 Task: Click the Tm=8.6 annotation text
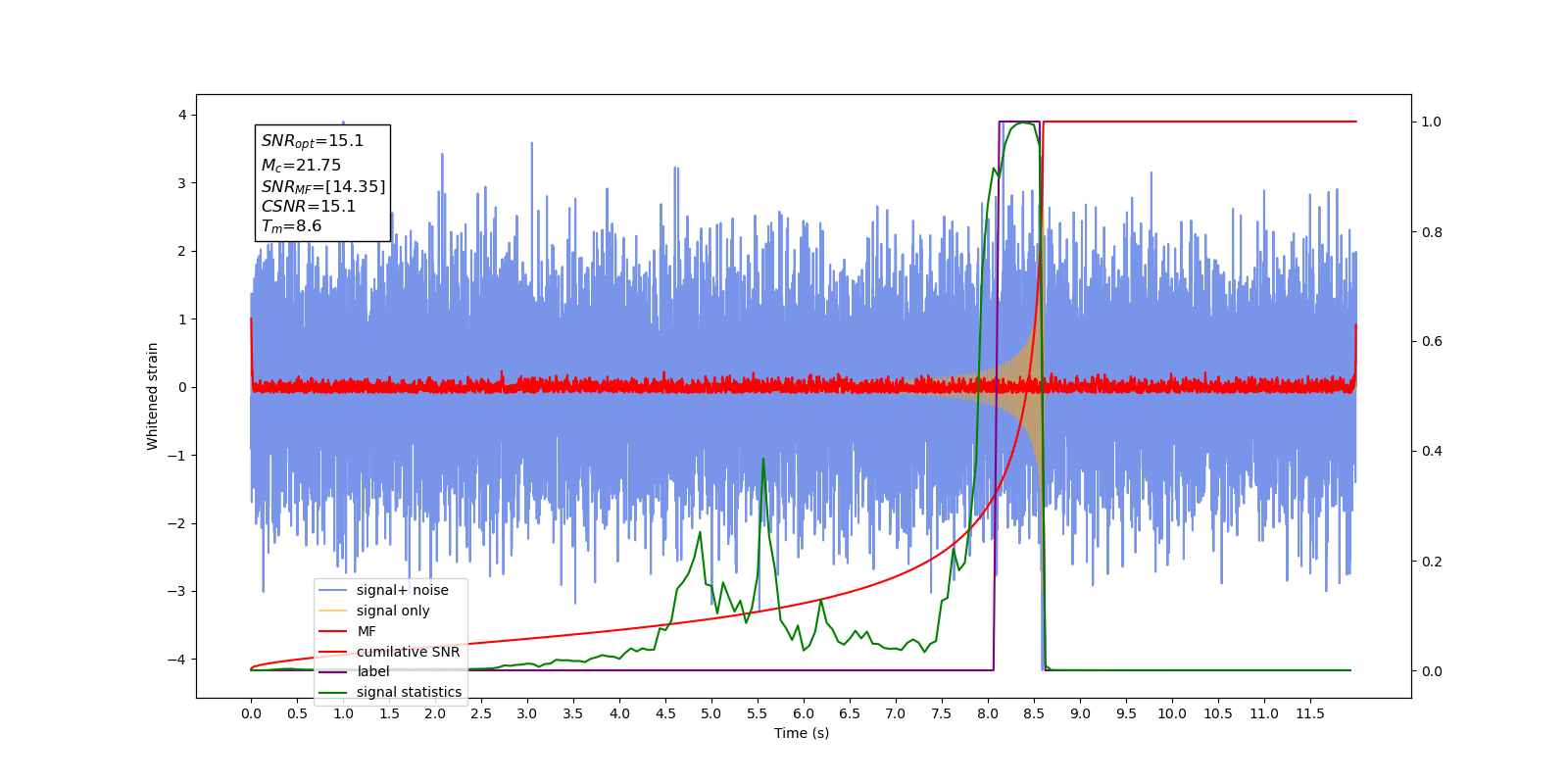[x=291, y=226]
